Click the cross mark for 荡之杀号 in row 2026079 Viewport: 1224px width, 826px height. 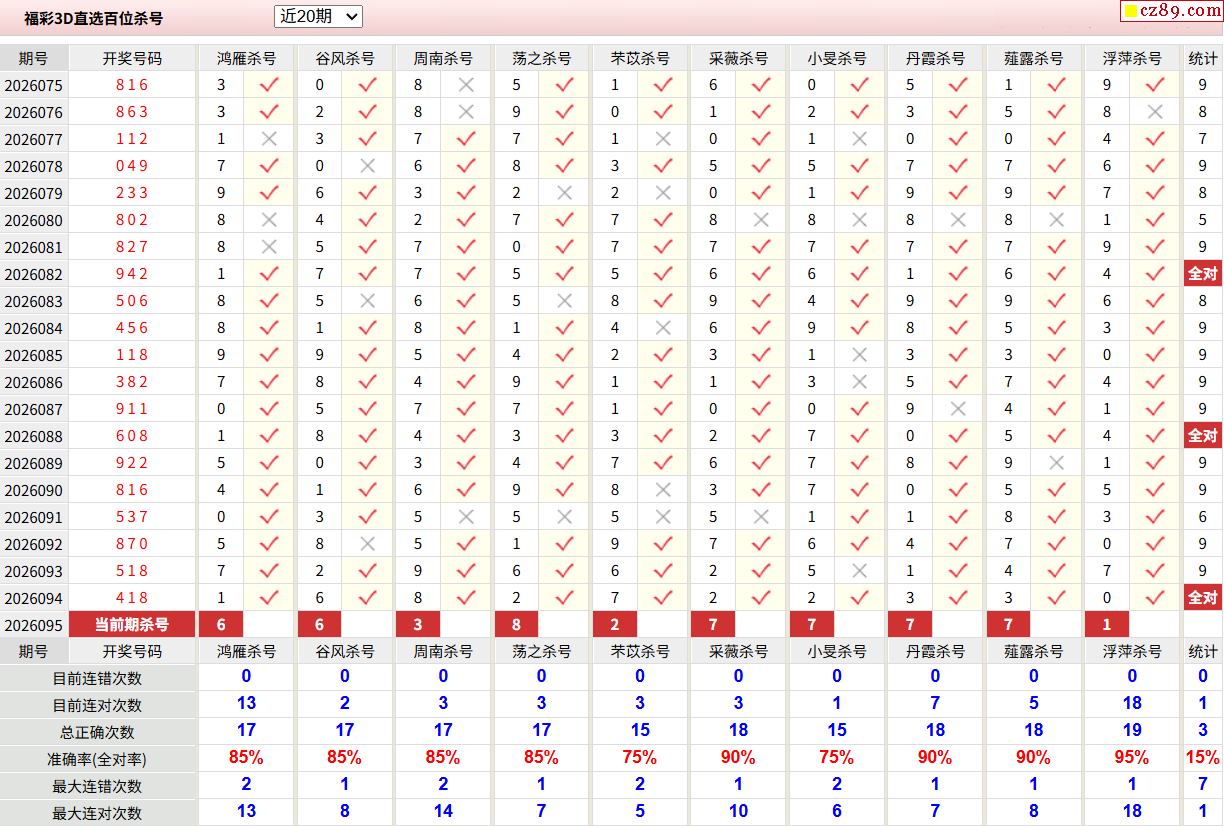coord(564,193)
